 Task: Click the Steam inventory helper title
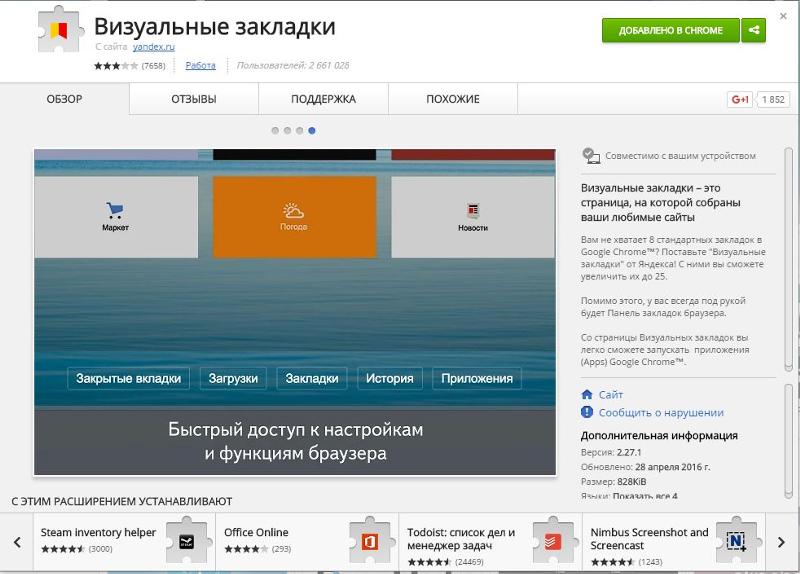(x=98, y=532)
